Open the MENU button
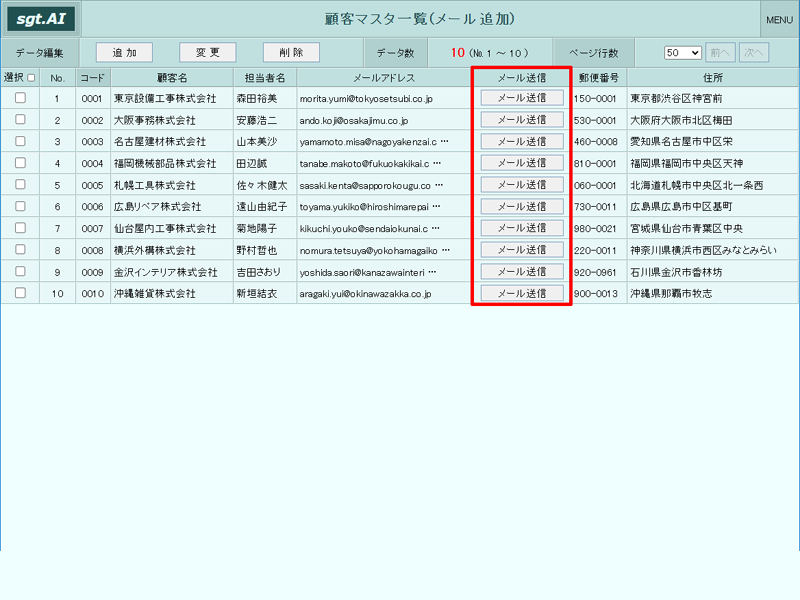The image size is (800, 600). (x=779, y=19)
